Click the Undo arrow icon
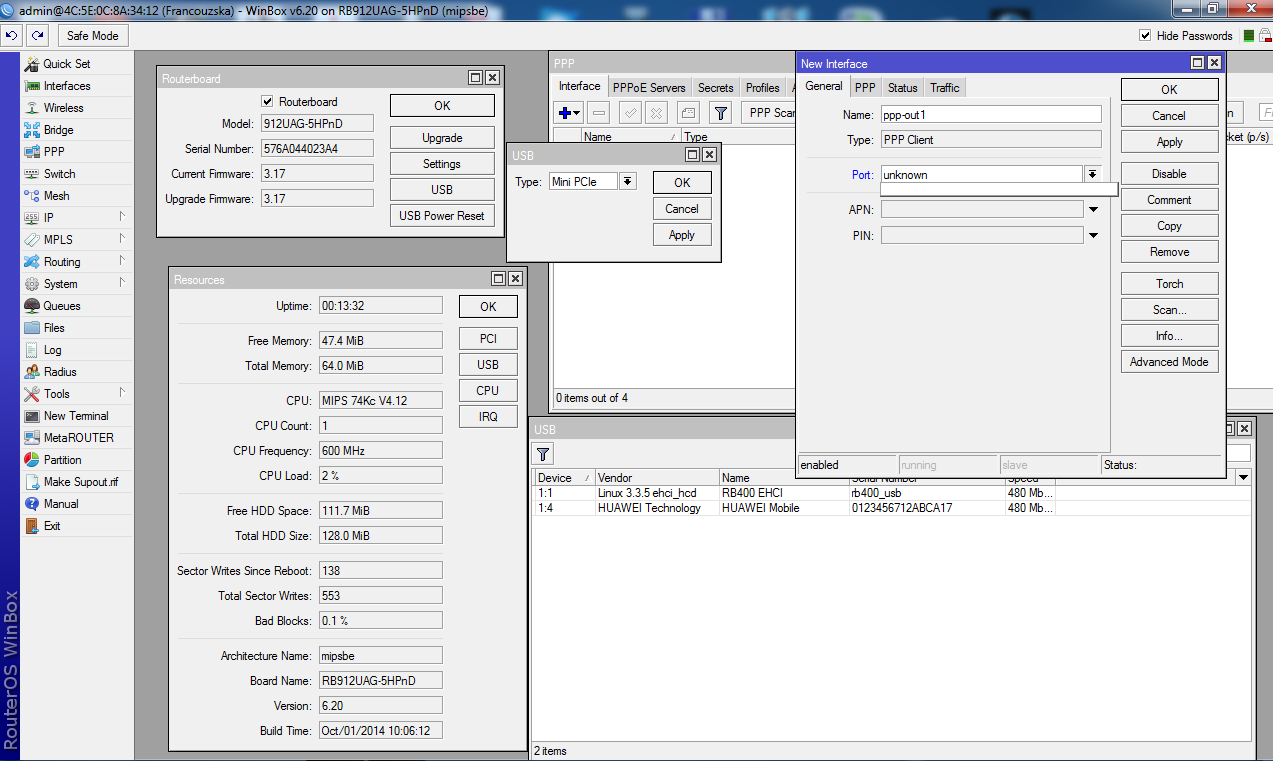Viewport: 1273px width, 761px height. 12,35
